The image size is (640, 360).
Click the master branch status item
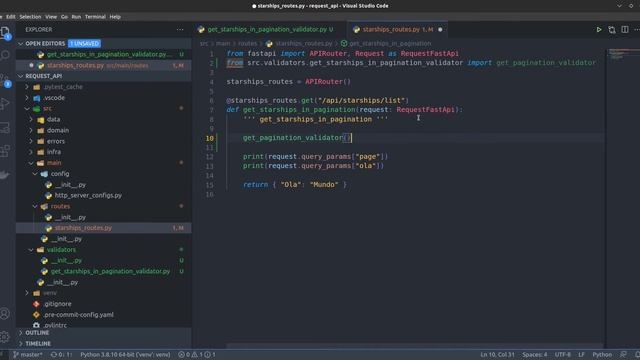(x=28, y=354)
